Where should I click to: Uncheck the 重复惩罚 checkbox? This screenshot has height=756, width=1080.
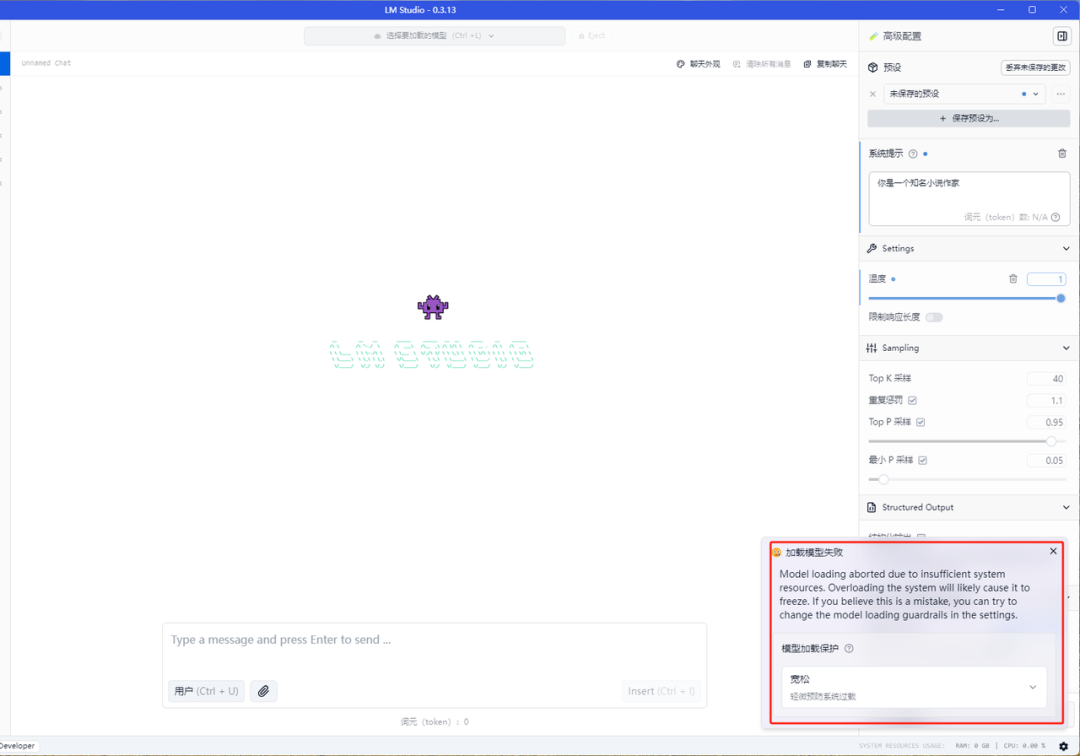click(x=913, y=401)
